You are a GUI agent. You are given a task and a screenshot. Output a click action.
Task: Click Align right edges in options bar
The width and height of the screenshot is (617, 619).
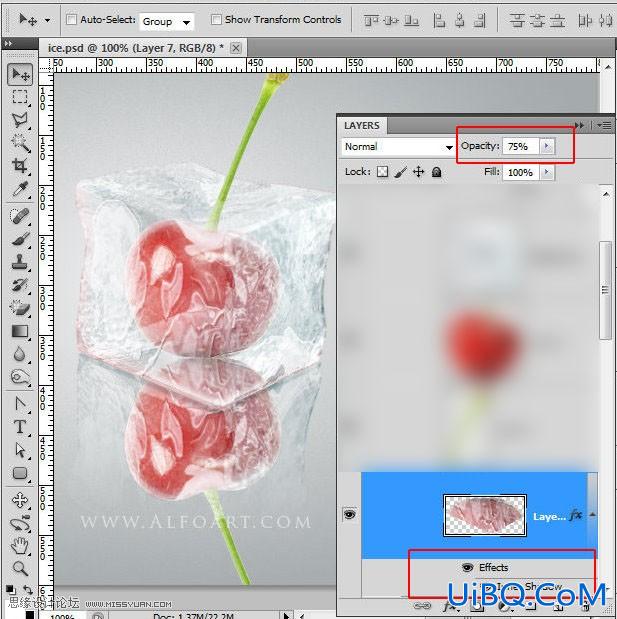click(480, 20)
